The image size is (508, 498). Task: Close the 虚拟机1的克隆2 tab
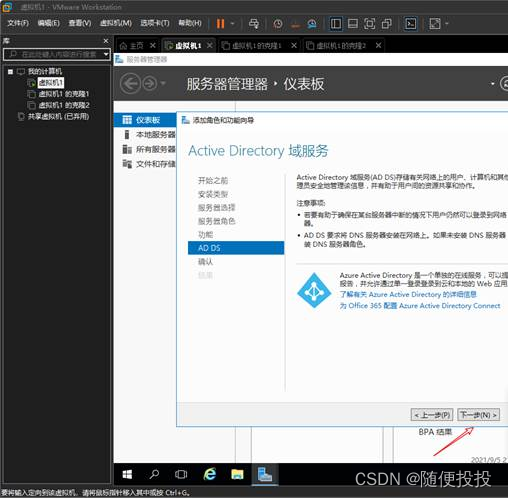(378, 45)
